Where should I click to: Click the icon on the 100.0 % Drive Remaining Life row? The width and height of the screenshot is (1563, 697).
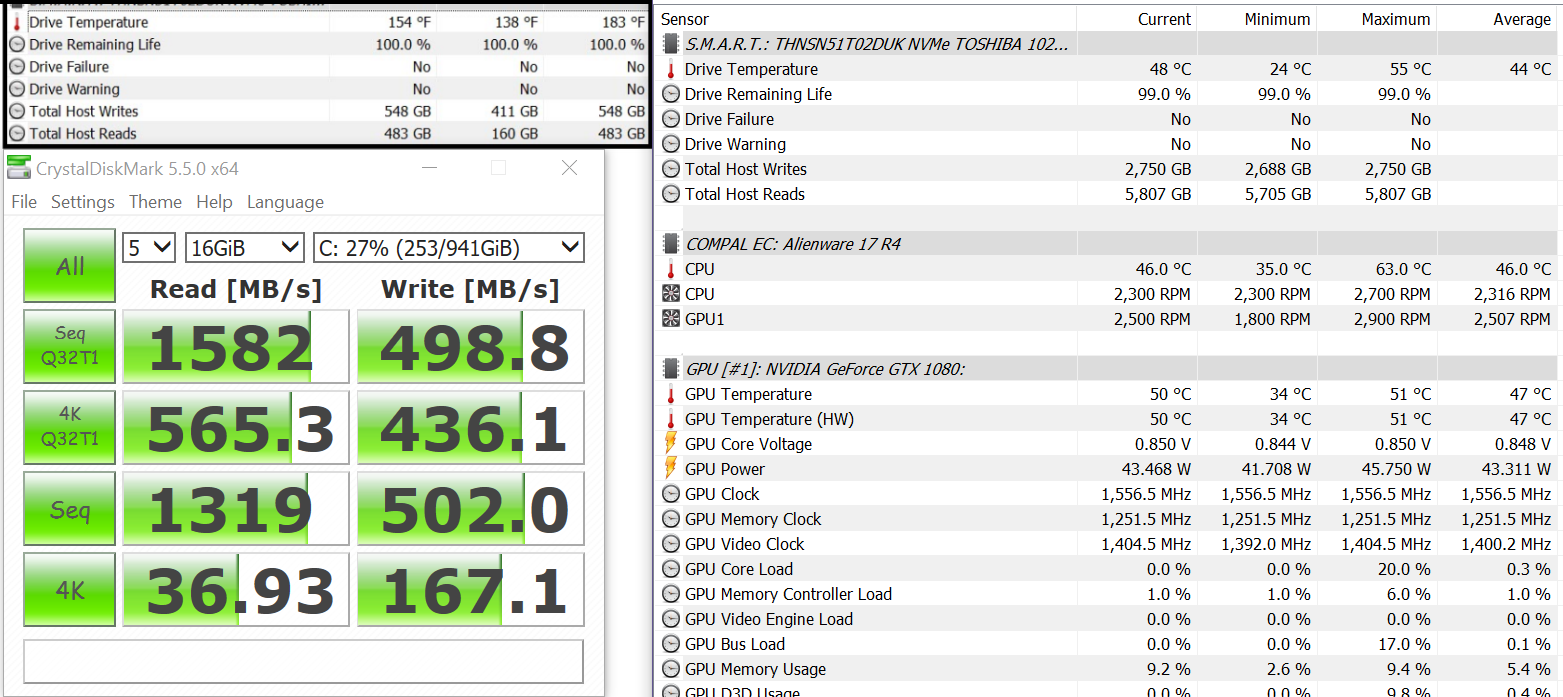pos(17,44)
